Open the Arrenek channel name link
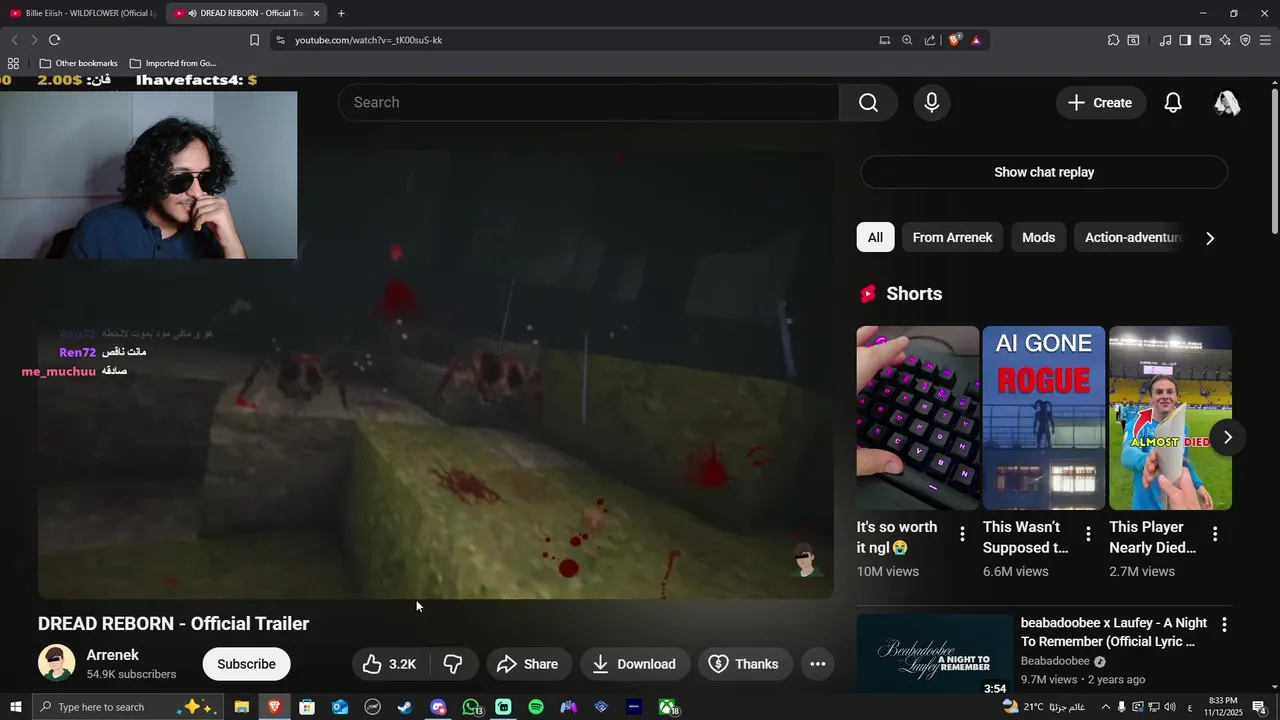Viewport: 1280px width, 720px height. (113, 655)
